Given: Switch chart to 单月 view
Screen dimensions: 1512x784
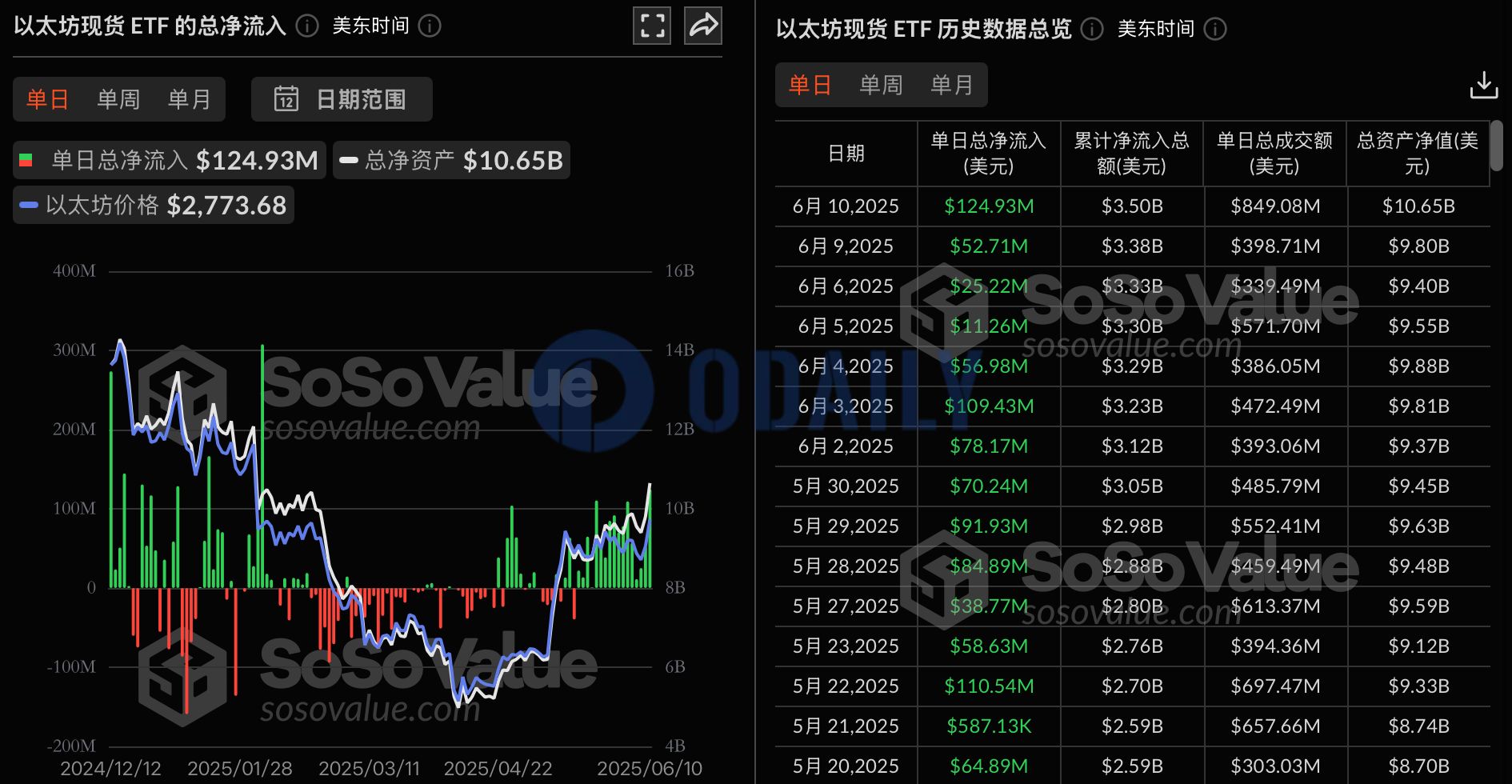Looking at the screenshot, I should 190,99.
